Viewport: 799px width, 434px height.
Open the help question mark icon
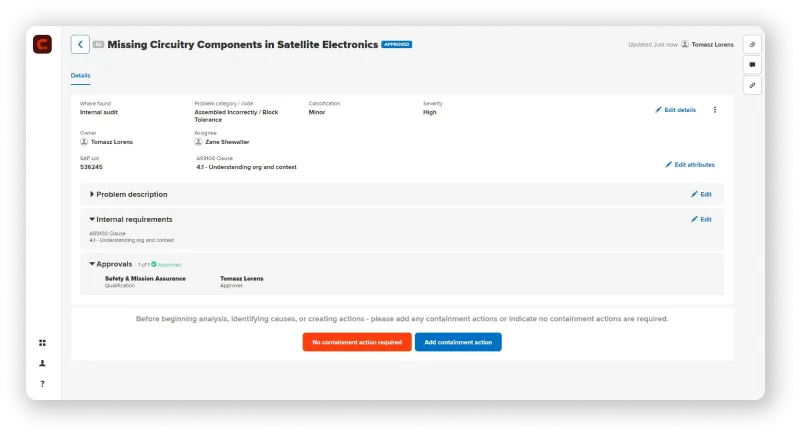42,384
